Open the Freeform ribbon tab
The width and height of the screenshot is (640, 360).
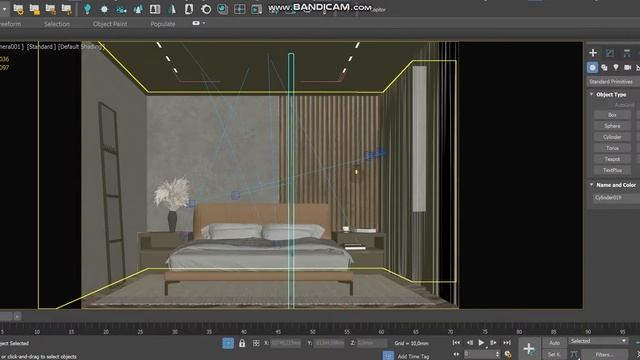pyautogui.click(x=10, y=24)
